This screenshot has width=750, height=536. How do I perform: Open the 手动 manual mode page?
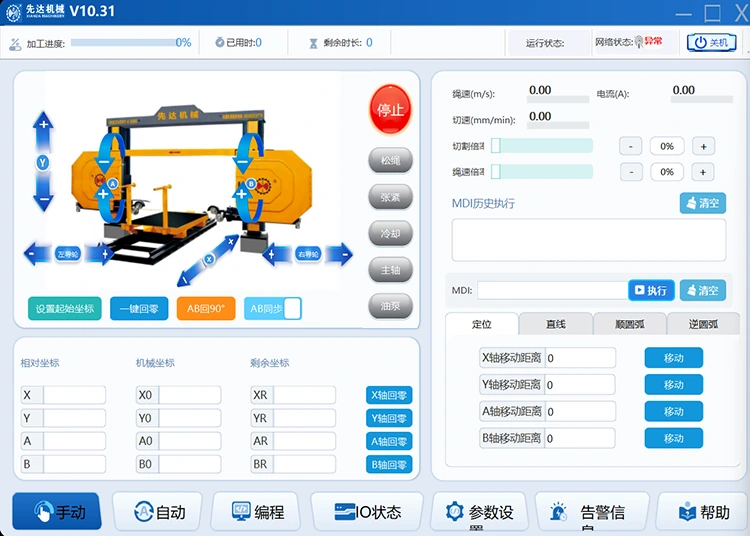tap(57, 512)
